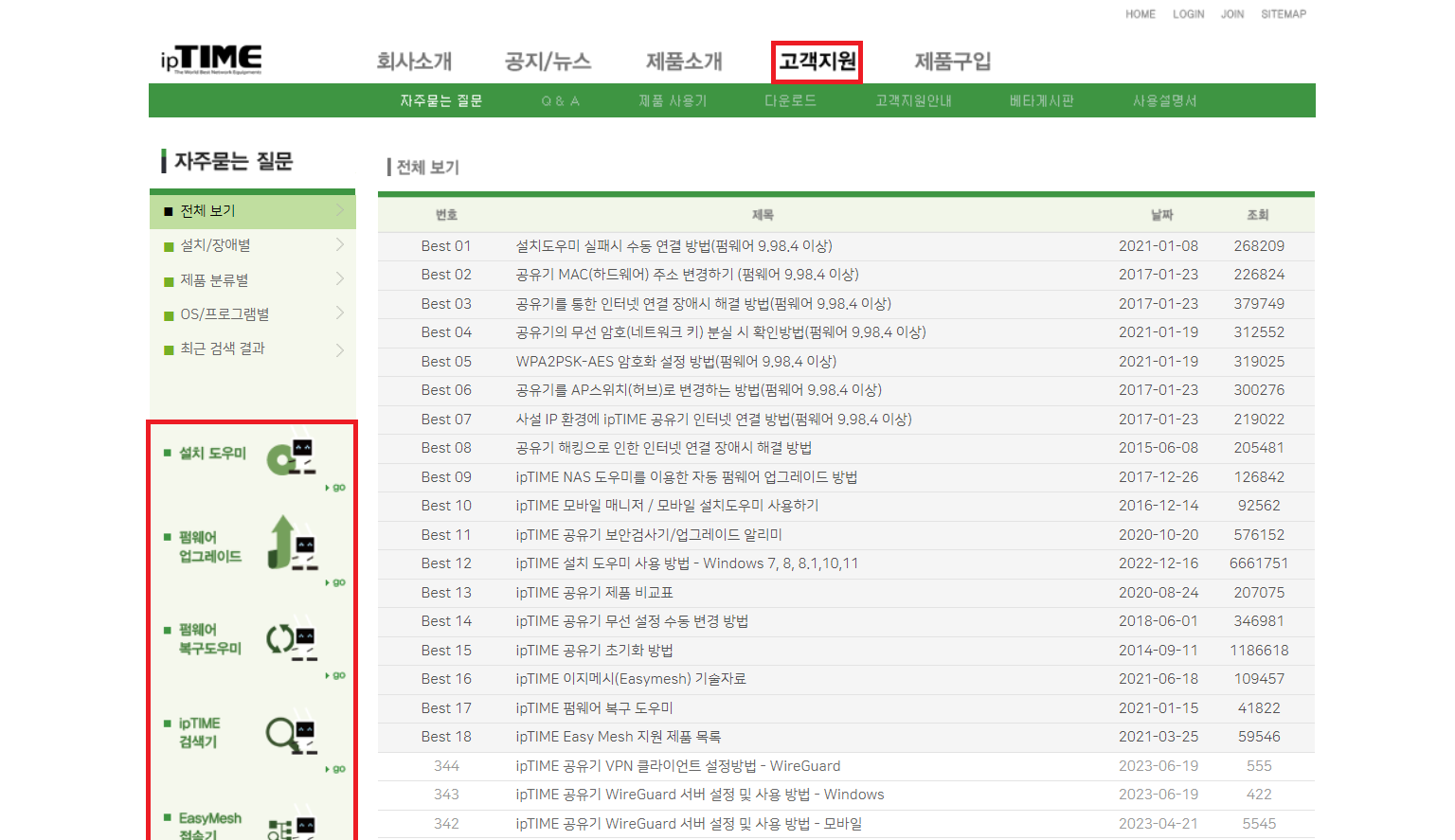The image size is (1455, 840).
Task: Select 제품 사용기 submenu tab
Action: coord(673,100)
